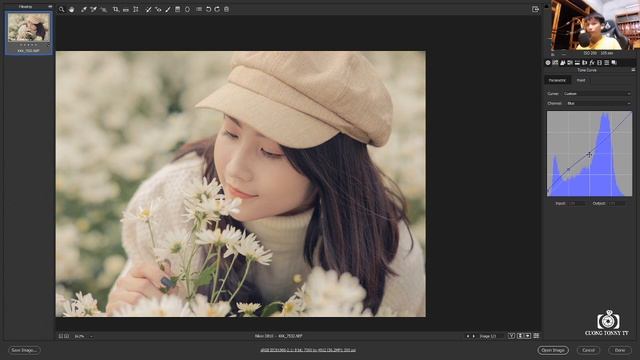Viewport: 640px width, 360px height.
Task: Select the Crop tool
Action: point(116,9)
